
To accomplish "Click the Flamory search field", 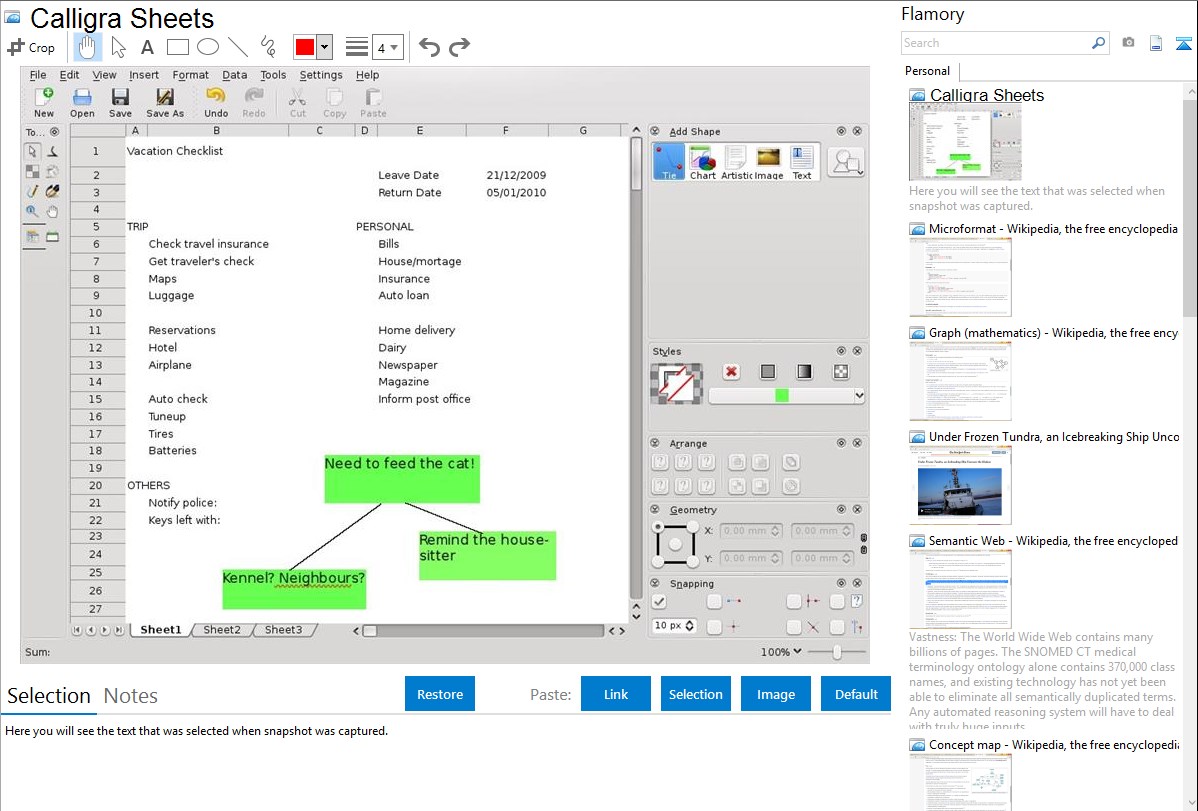I will [x=995, y=43].
